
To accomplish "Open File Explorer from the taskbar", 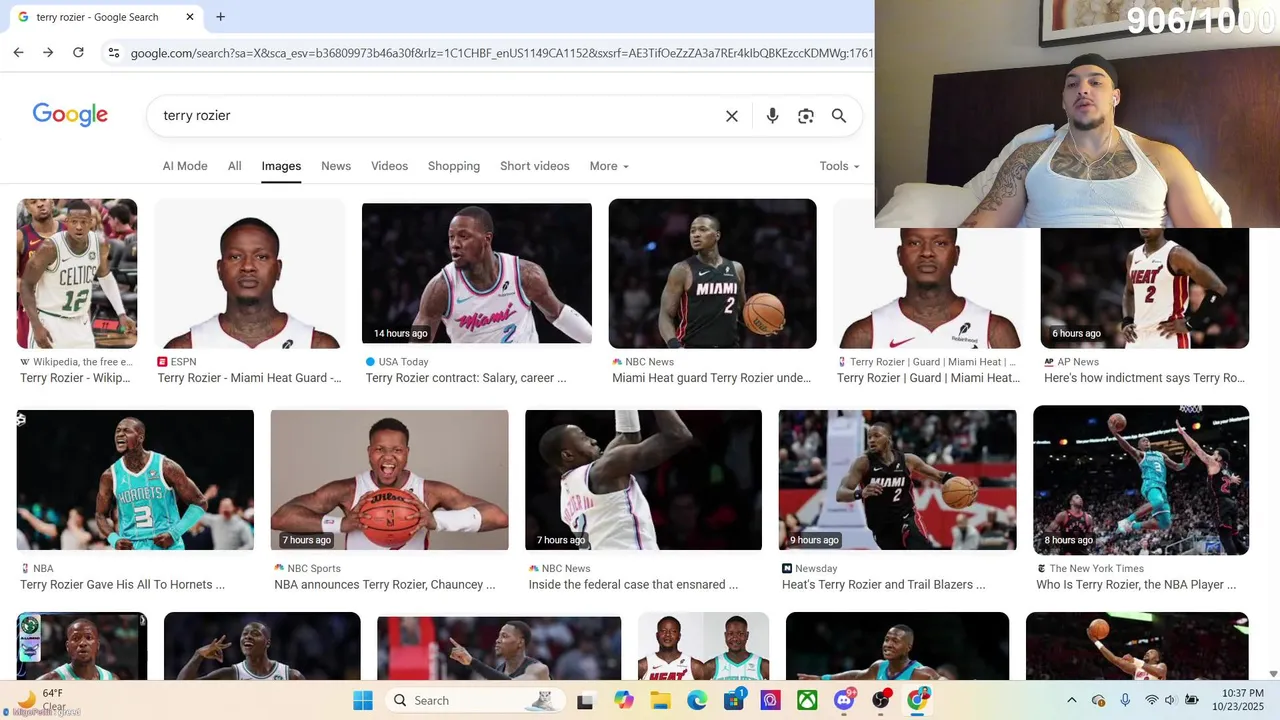I will click(660, 700).
